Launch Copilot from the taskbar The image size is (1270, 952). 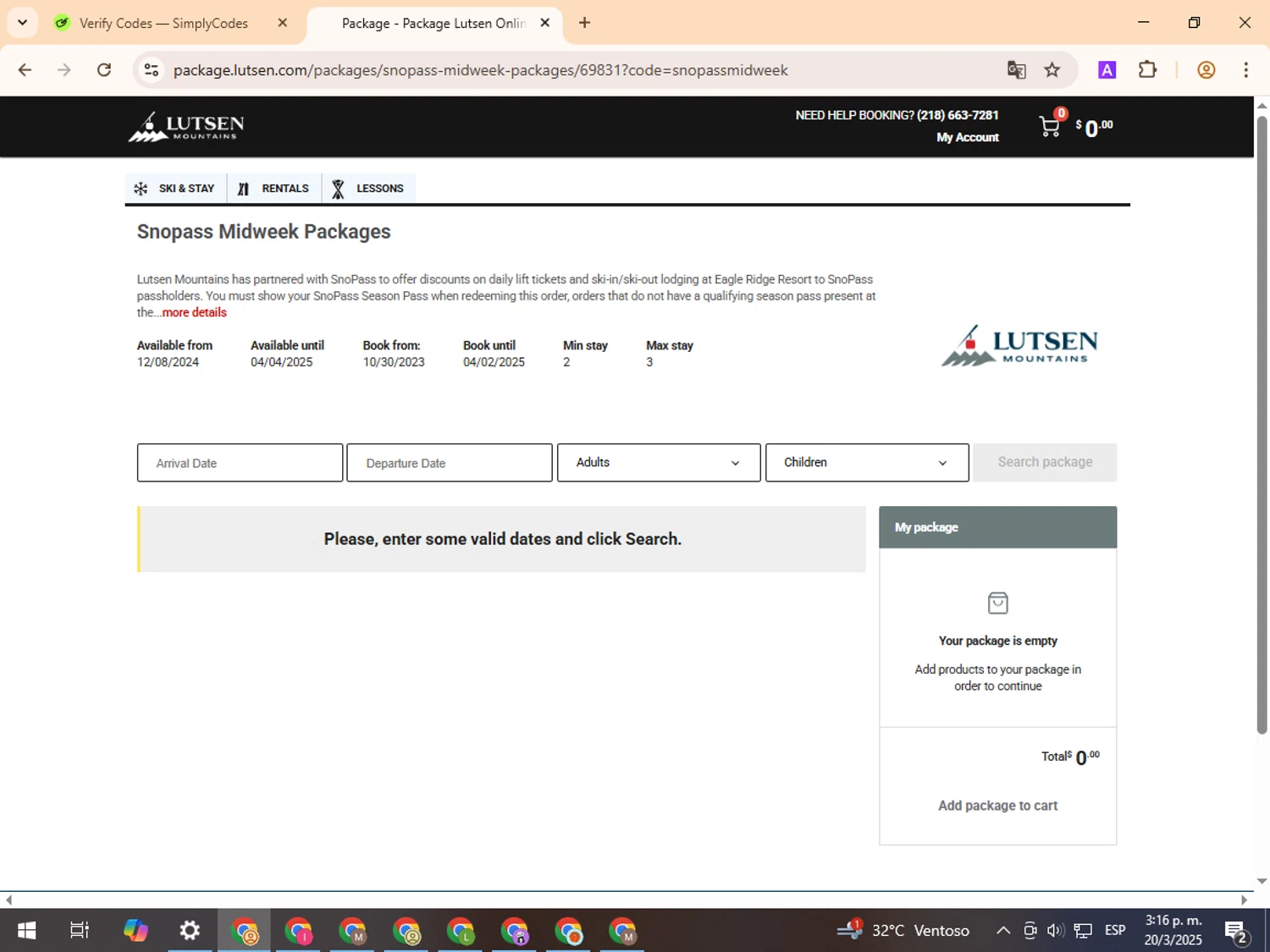pyautogui.click(x=135, y=931)
